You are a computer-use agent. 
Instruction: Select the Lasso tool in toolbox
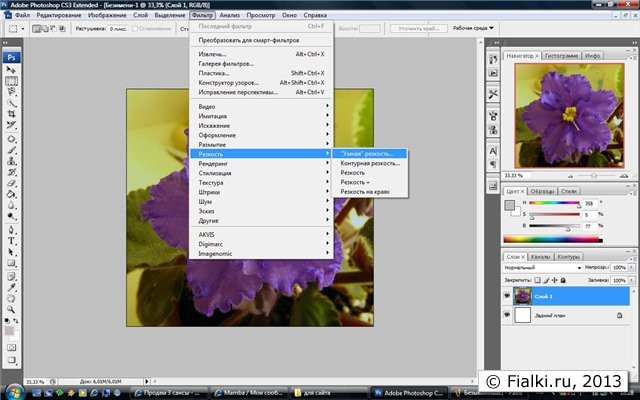point(11,92)
